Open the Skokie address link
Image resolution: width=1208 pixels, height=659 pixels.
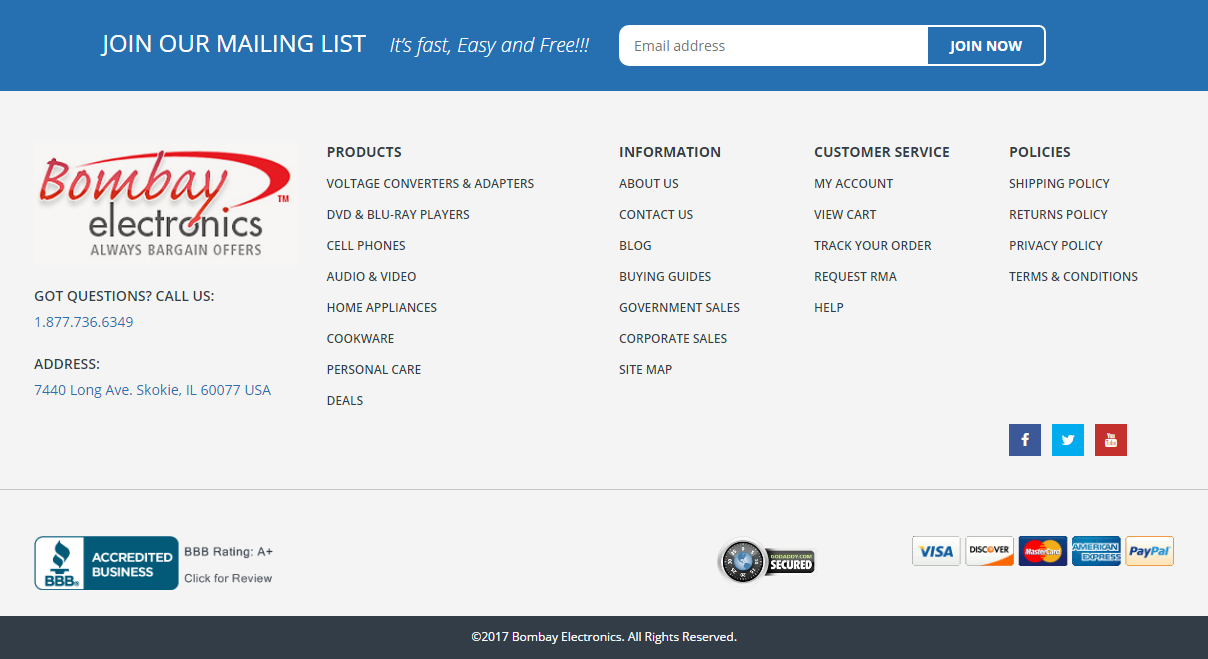tap(152, 390)
